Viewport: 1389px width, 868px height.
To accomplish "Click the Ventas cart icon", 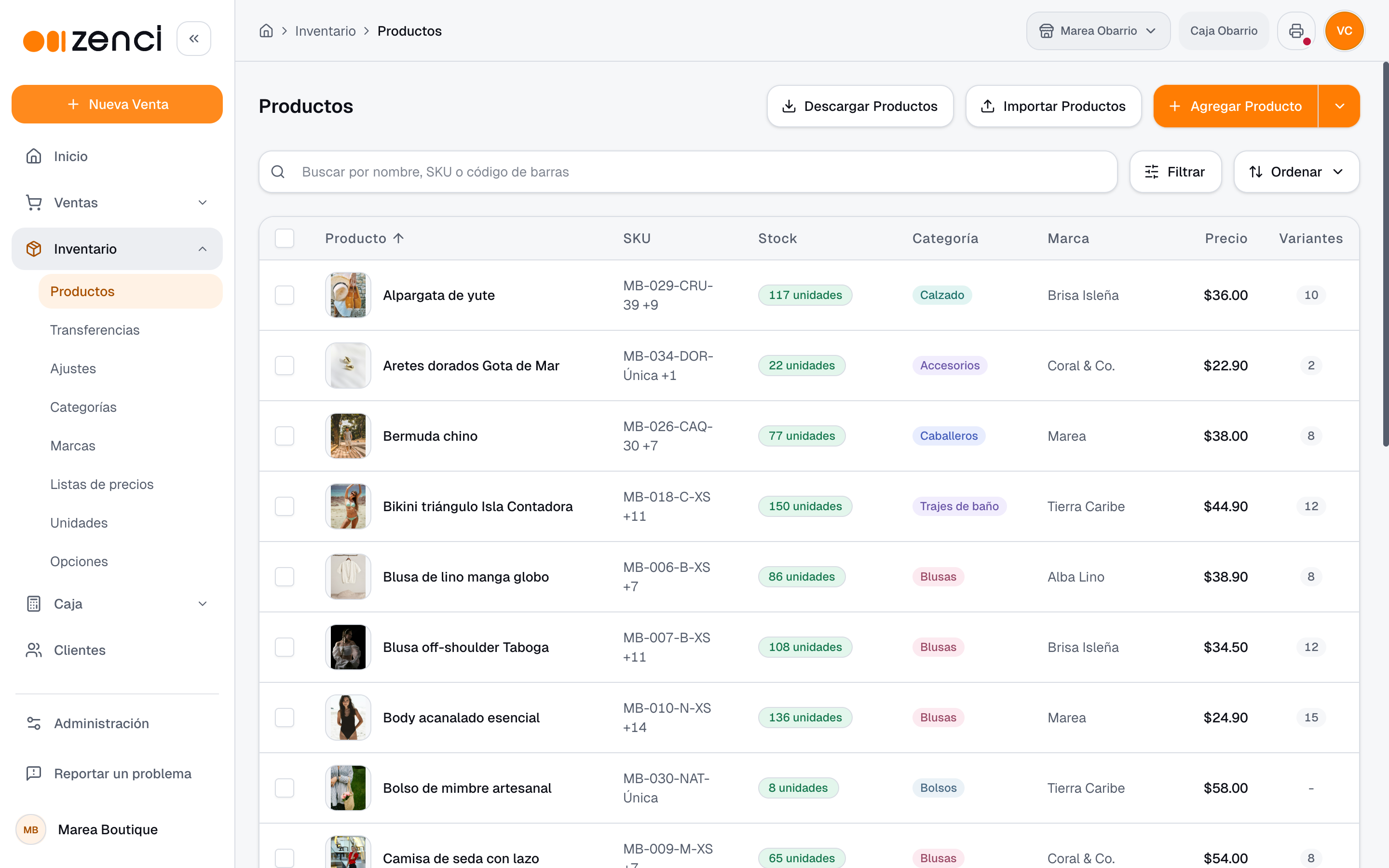I will click(34, 203).
